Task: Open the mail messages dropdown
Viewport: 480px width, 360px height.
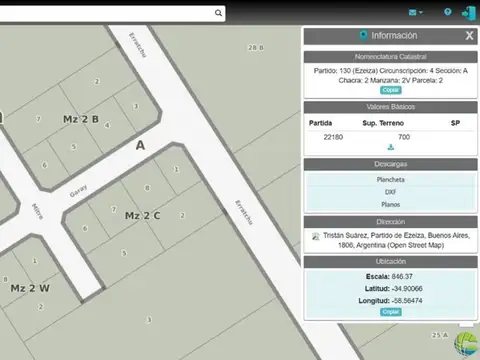Action: click(415, 12)
